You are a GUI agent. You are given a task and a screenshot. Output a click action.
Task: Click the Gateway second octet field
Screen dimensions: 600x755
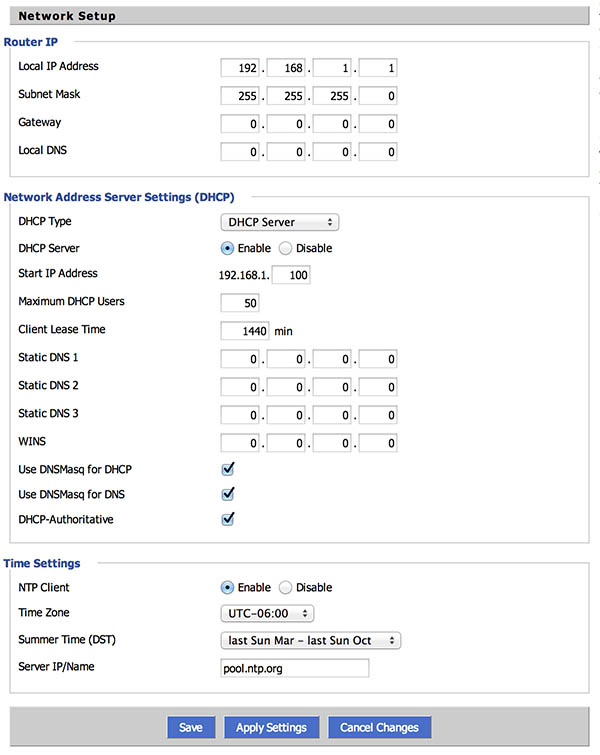point(286,124)
